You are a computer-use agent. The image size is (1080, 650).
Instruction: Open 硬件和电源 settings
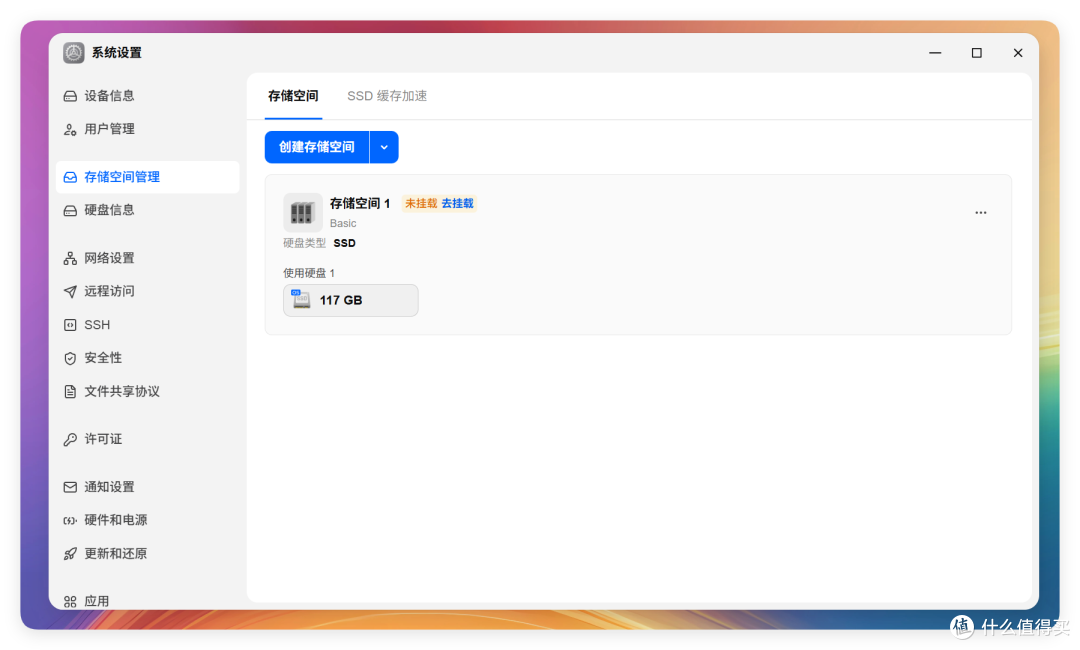coord(147,521)
